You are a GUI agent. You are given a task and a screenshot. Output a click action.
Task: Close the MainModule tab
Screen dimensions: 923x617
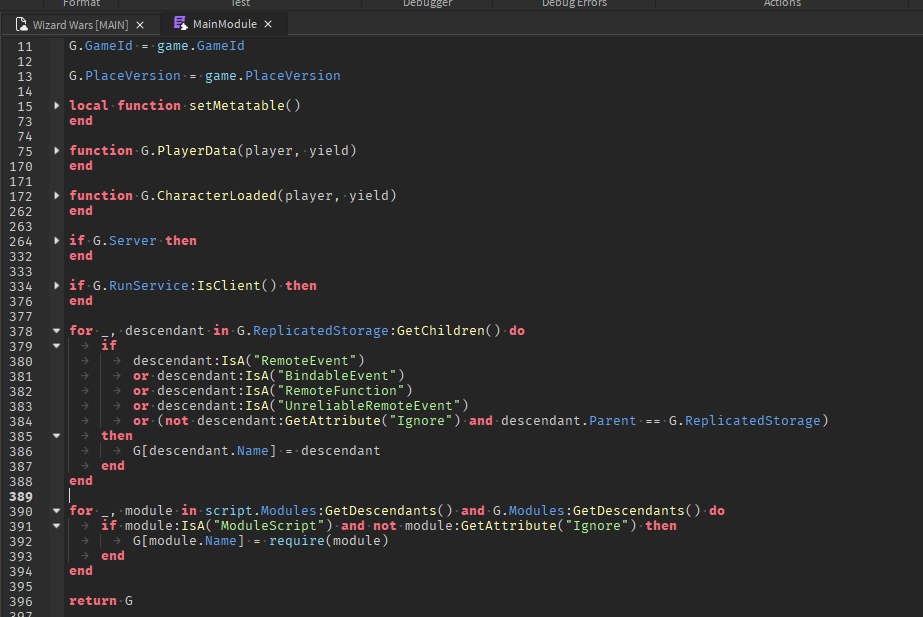click(266, 23)
